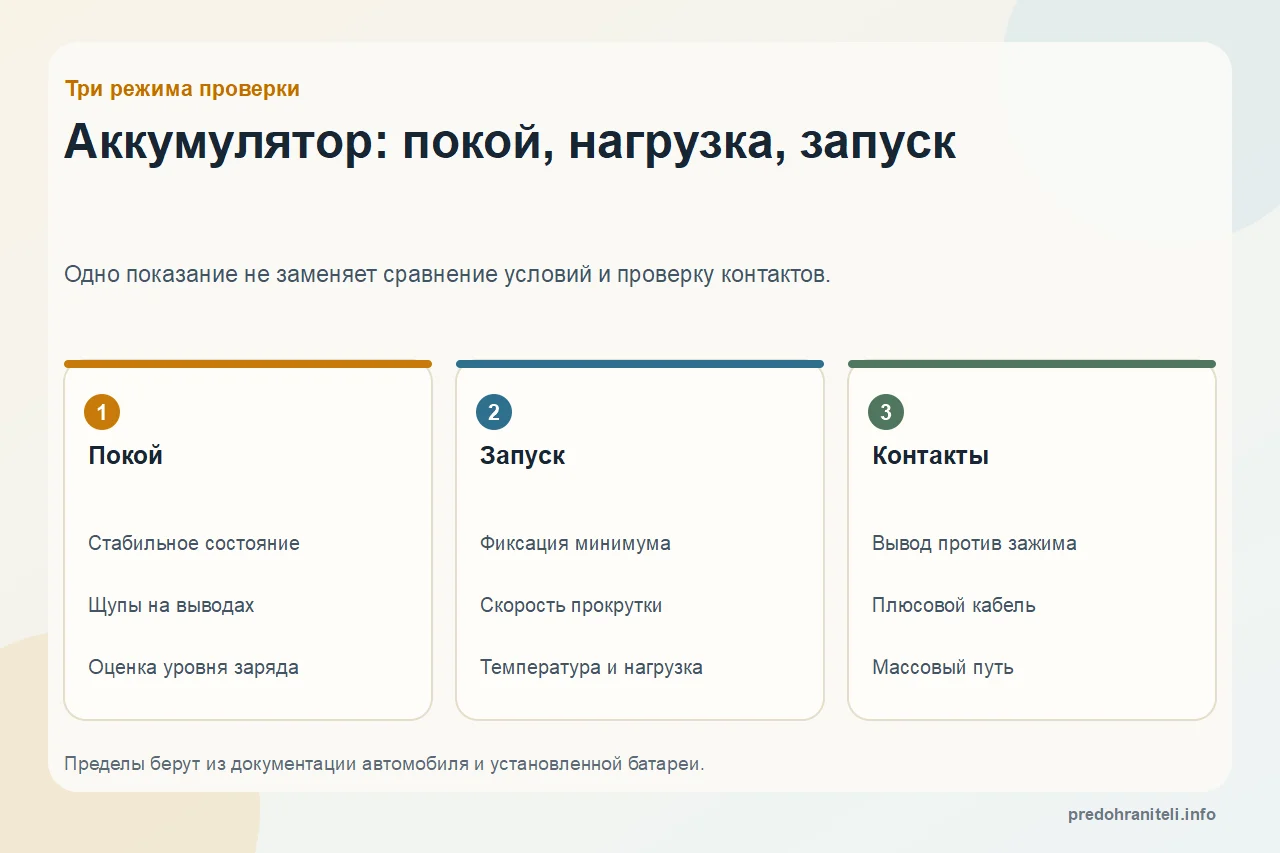The height and width of the screenshot is (853, 1280).
Task: Click the sentence starting 'Одно показание не заменяет'
Action: click(x=447, y=274)
